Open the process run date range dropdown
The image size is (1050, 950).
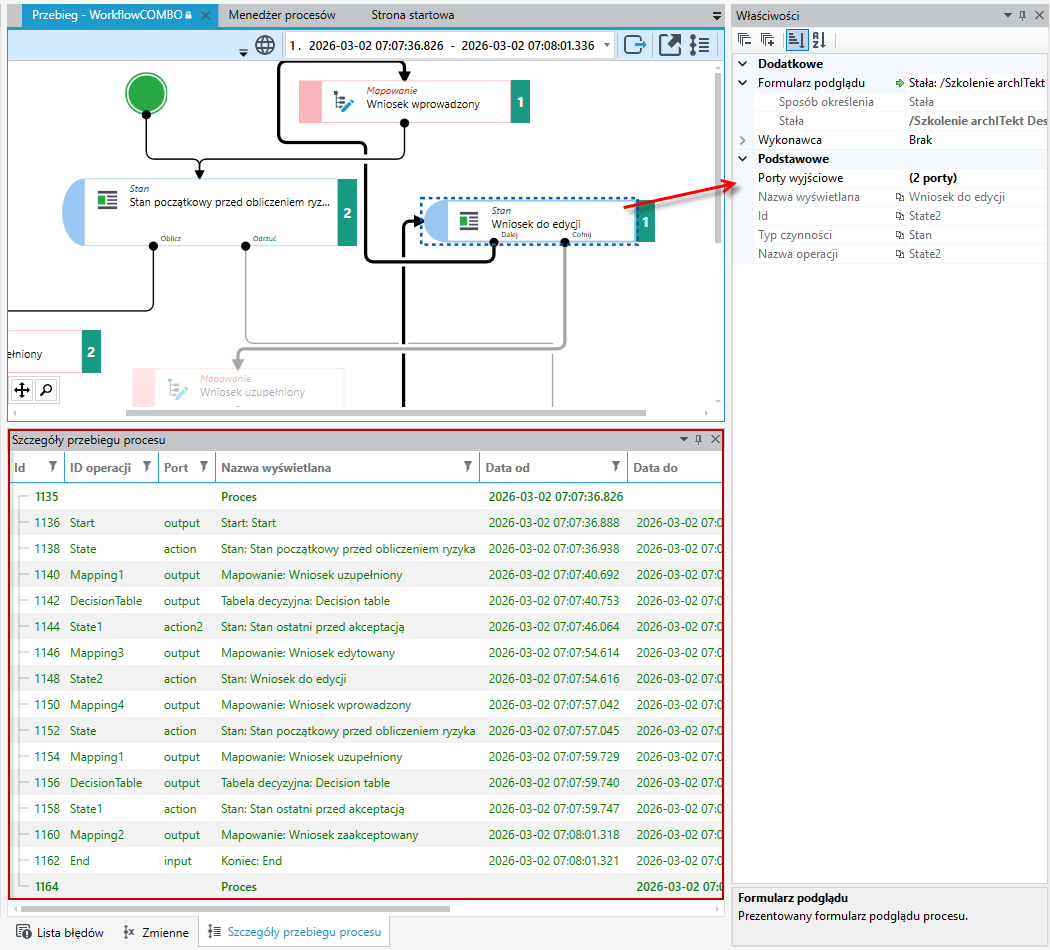tap(607, 45)
